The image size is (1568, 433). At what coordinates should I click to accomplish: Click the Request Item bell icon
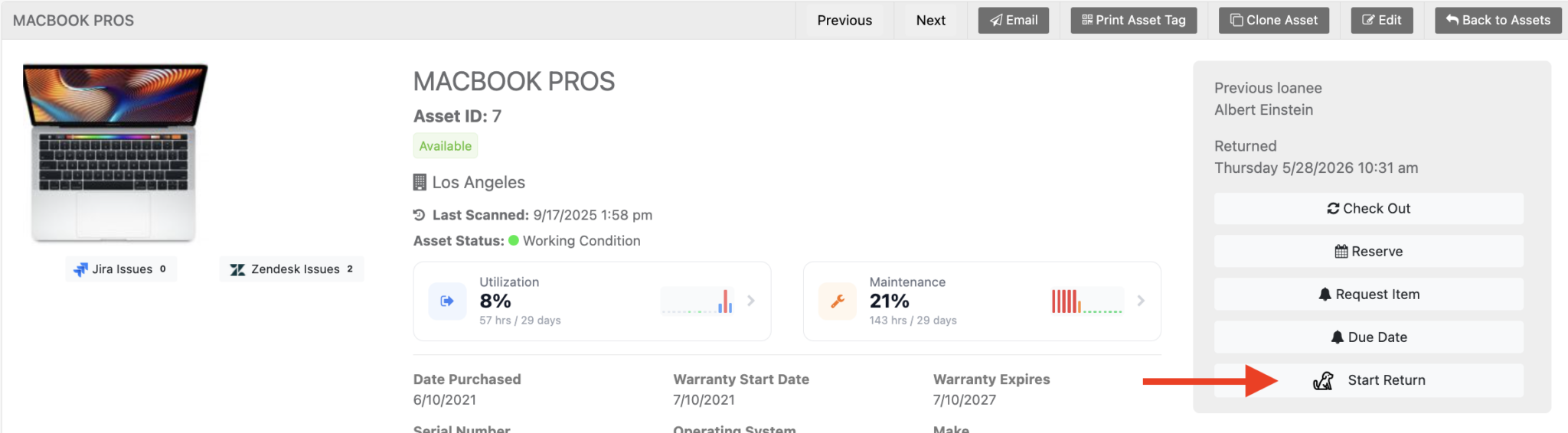[1325, 295]
